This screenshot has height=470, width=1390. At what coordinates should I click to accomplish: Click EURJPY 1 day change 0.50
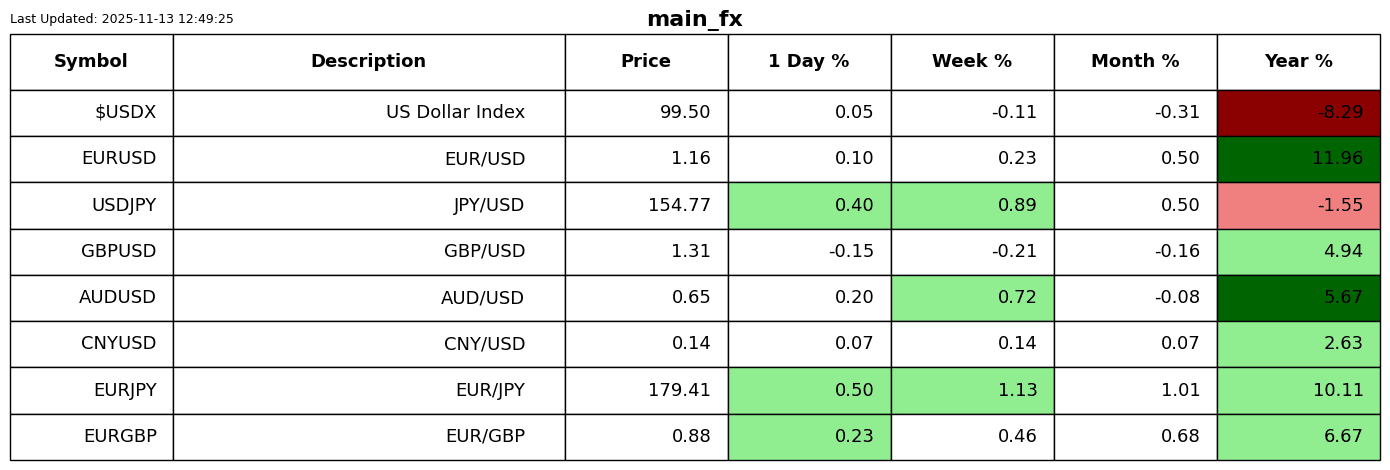click(x=809, y=391)
